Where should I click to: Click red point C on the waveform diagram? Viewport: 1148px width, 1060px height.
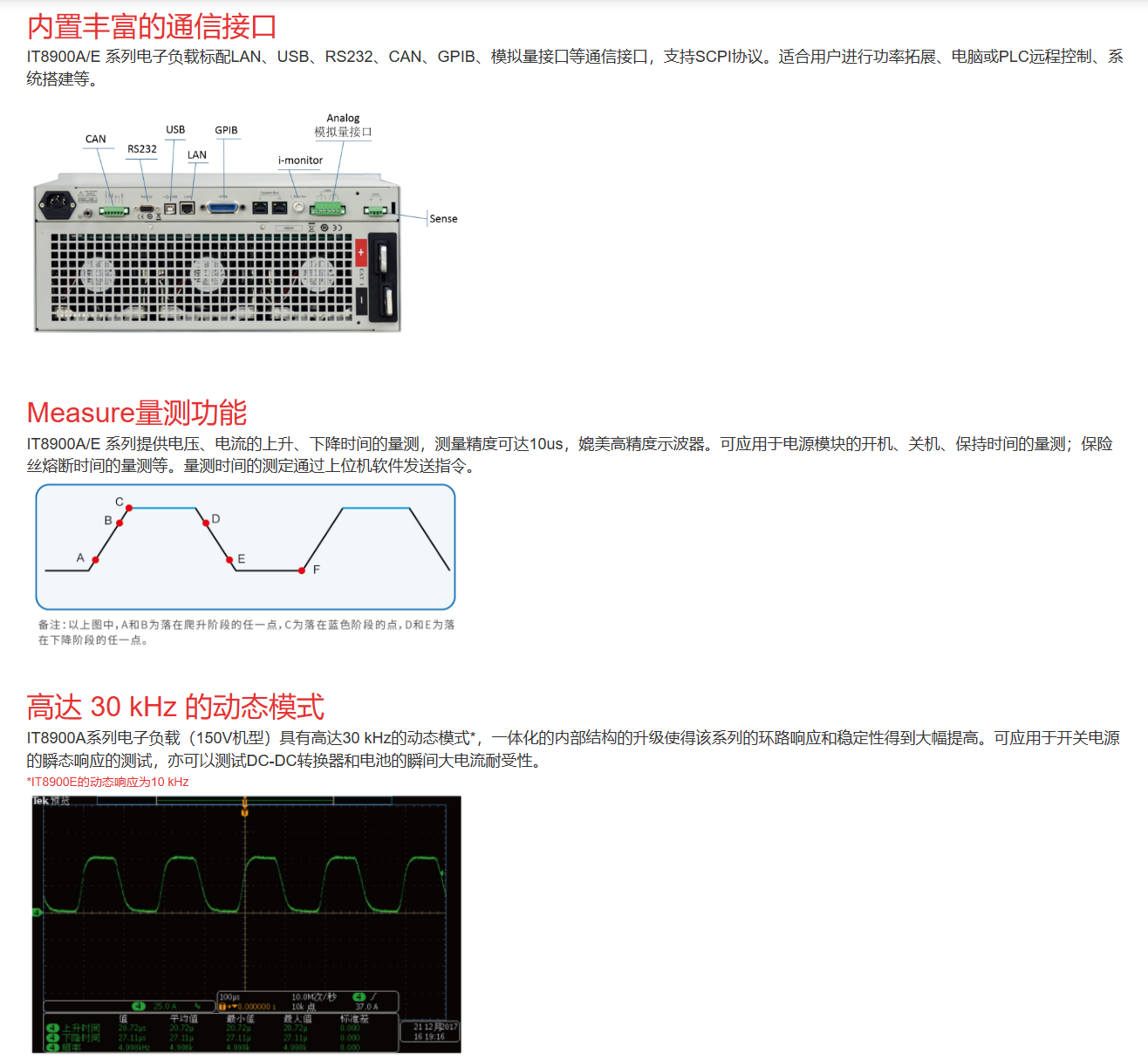pyautogui.click(x=129, y=508)
